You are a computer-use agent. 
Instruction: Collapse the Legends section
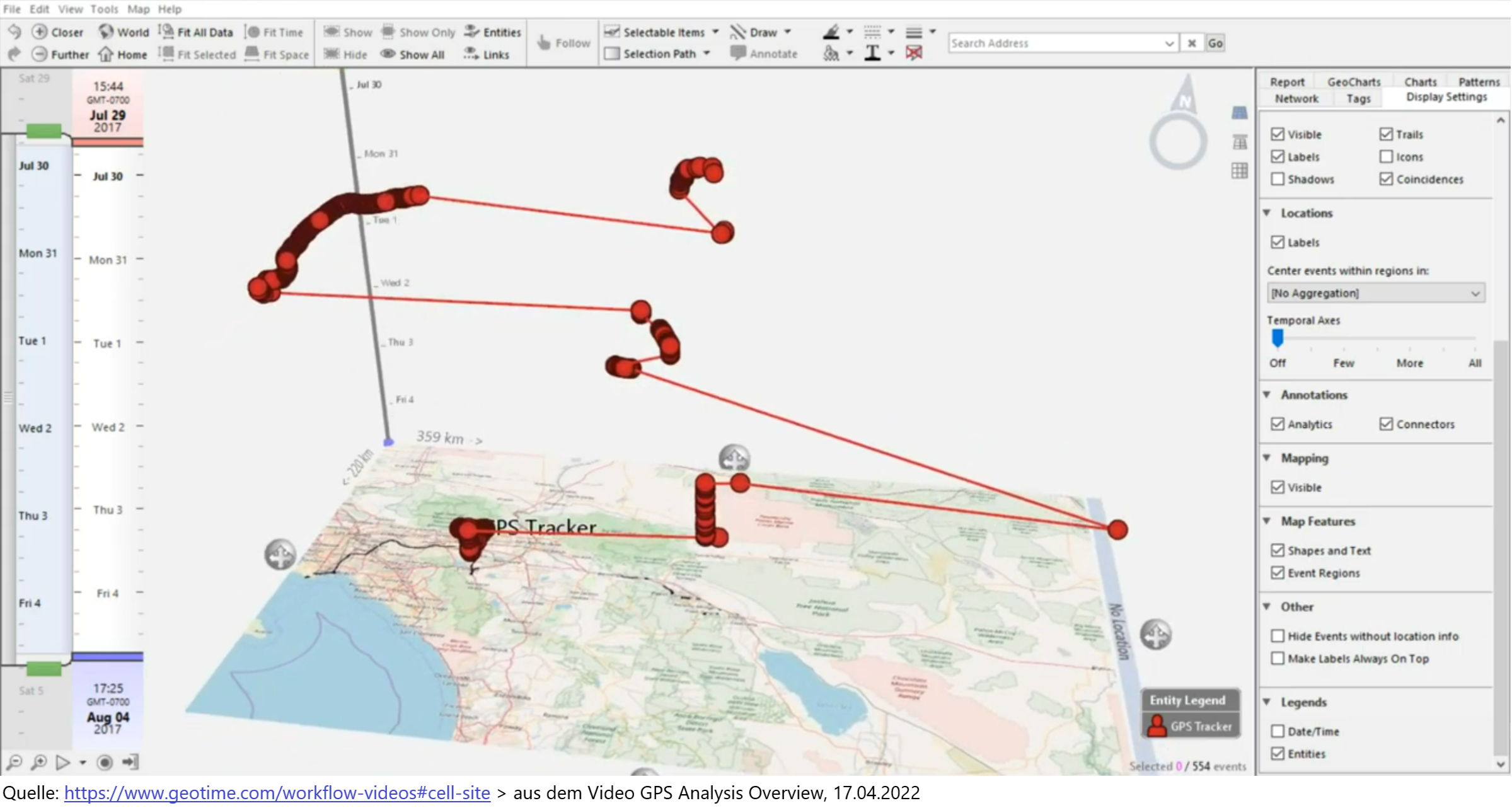point(1267,702)
